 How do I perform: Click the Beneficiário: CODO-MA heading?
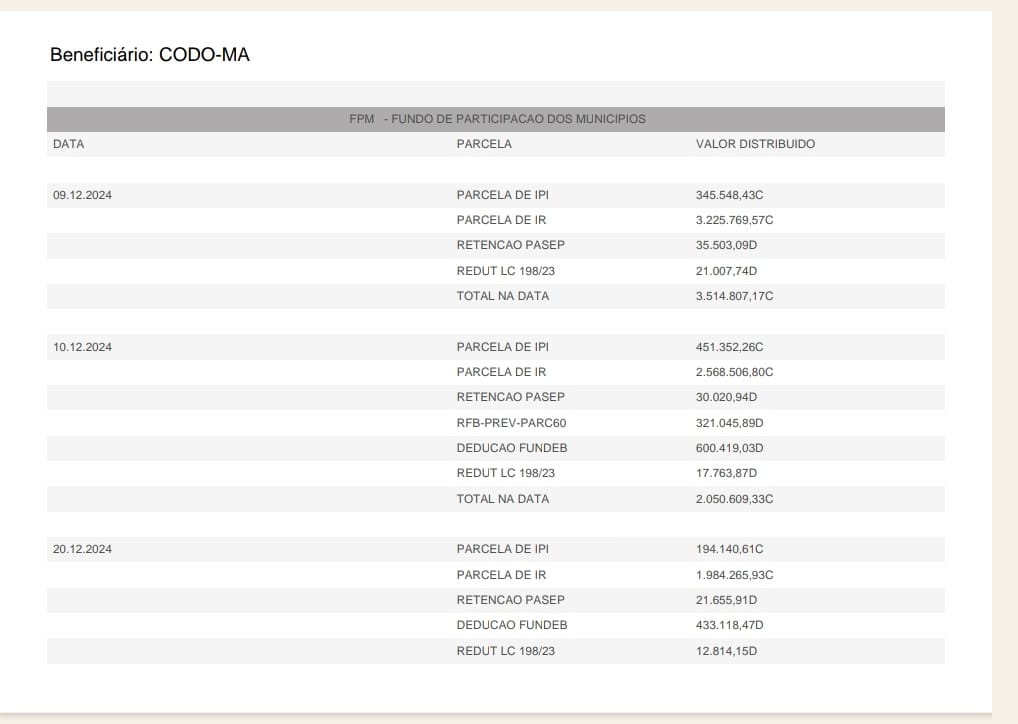click(149, 55)
